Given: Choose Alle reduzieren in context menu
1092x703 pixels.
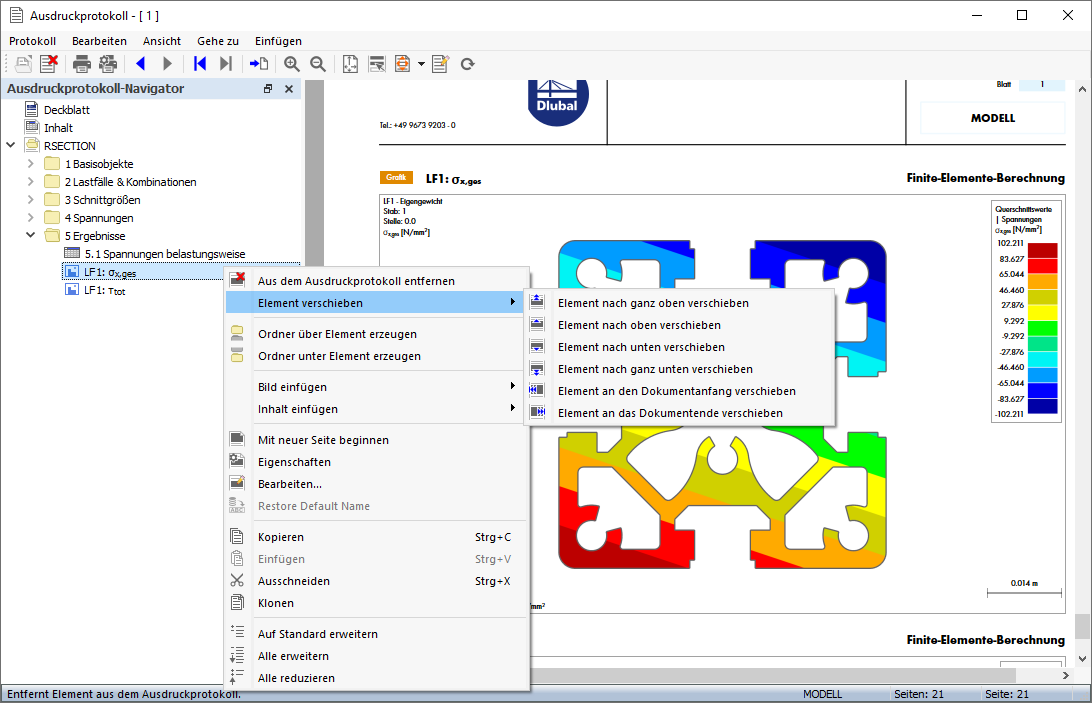Looking at the screenshot, I should tap(376, 678).
